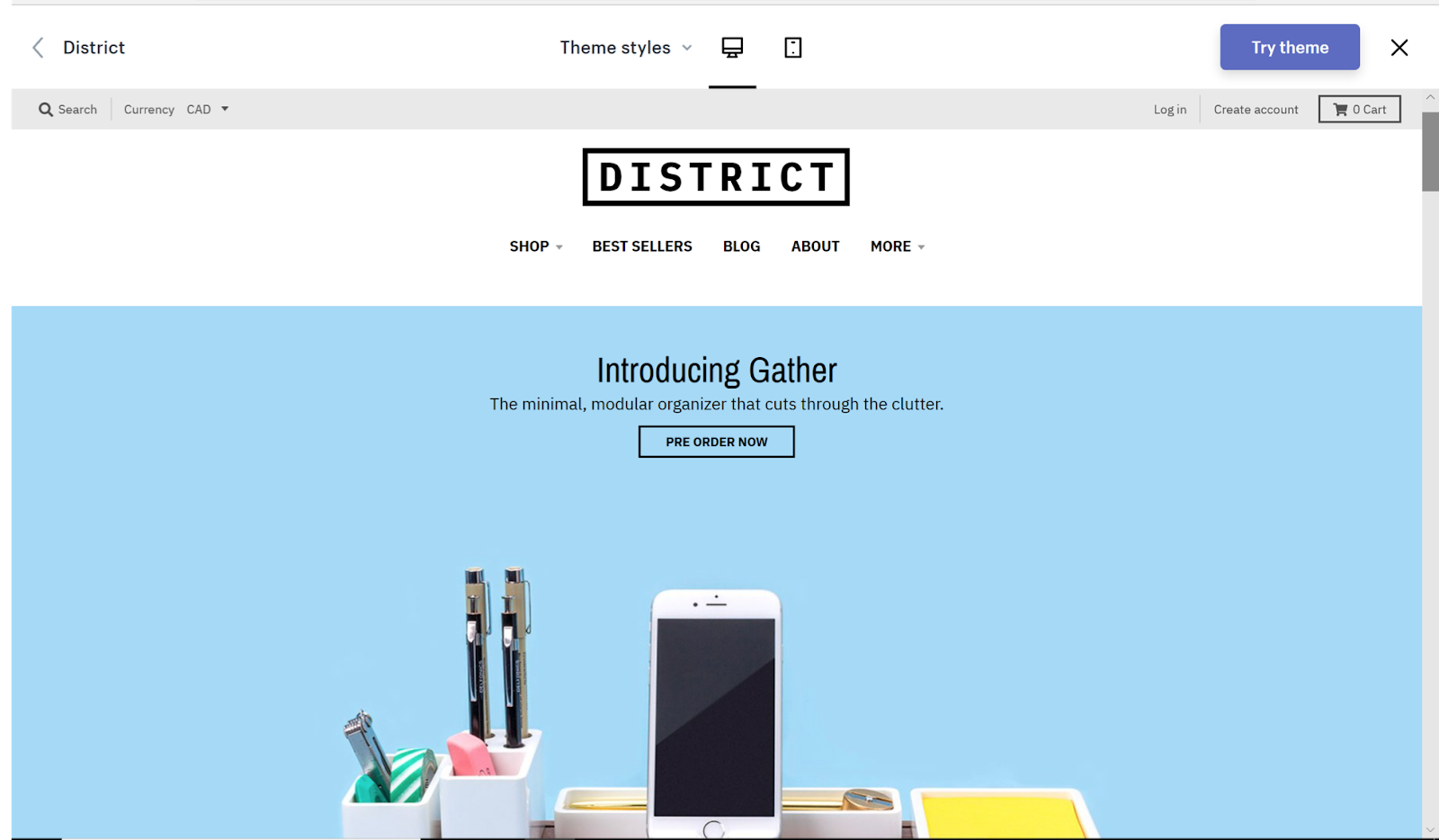Click the DISTRICT store logo
This screenshot has width=1439, height=840.
click(716, 177)
